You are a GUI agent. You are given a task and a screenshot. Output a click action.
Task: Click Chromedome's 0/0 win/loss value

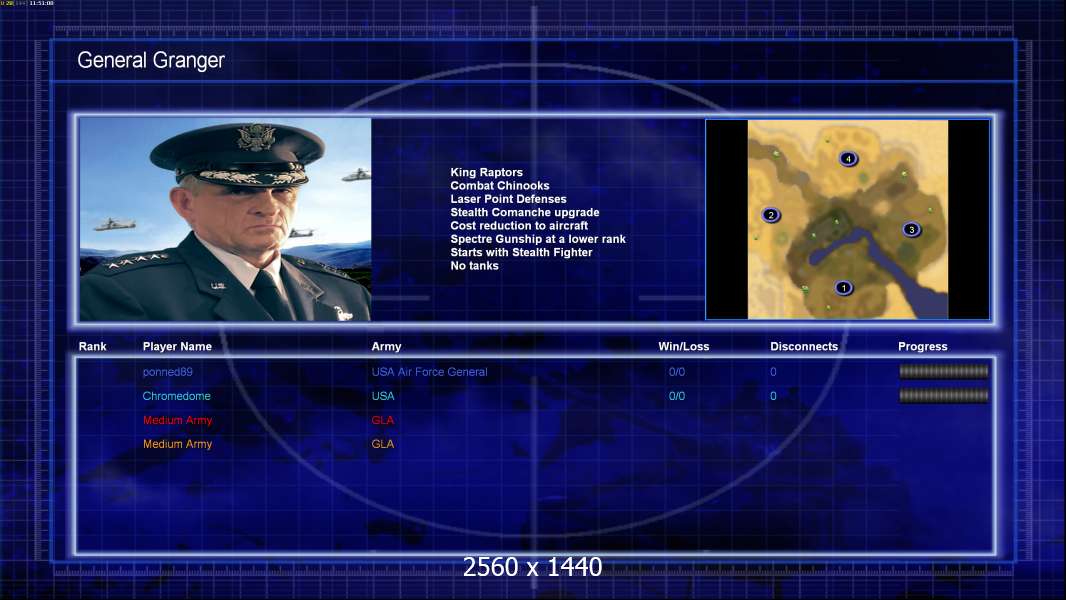tap(676, 396)
